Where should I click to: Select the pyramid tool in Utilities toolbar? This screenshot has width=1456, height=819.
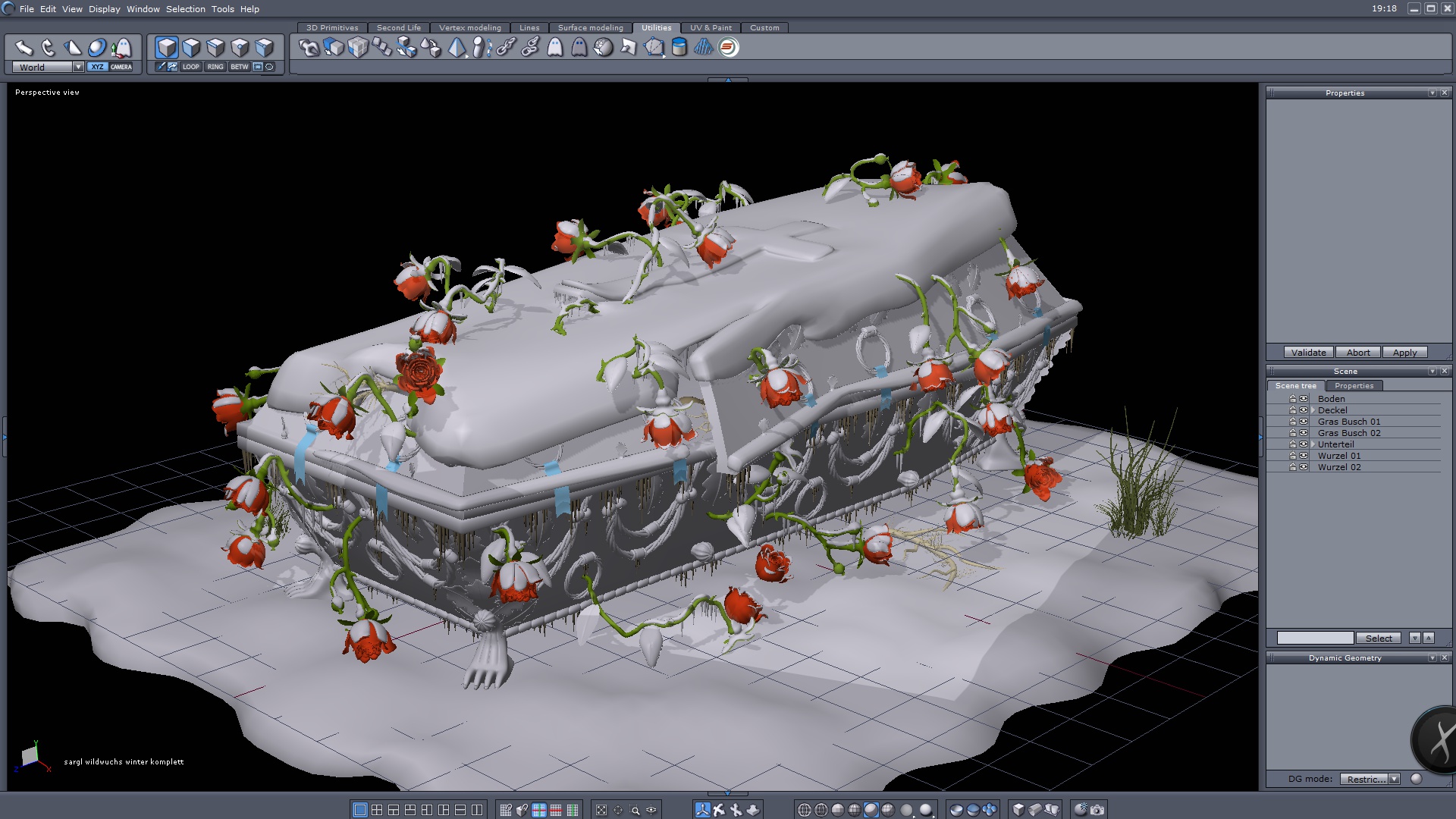click(x=457, y=48)
